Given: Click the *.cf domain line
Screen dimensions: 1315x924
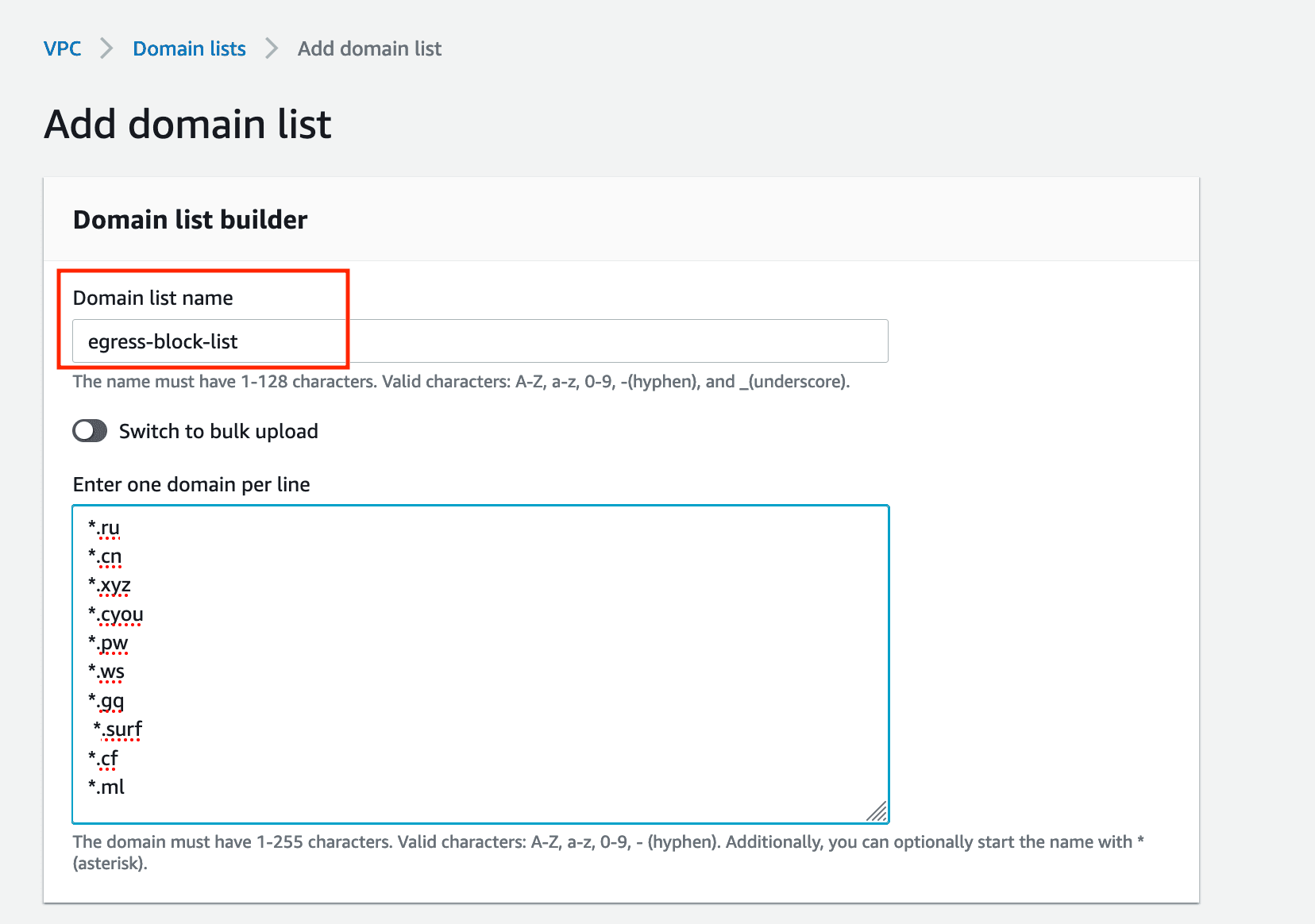Looking at the screenshot, I should click(103, 758).
